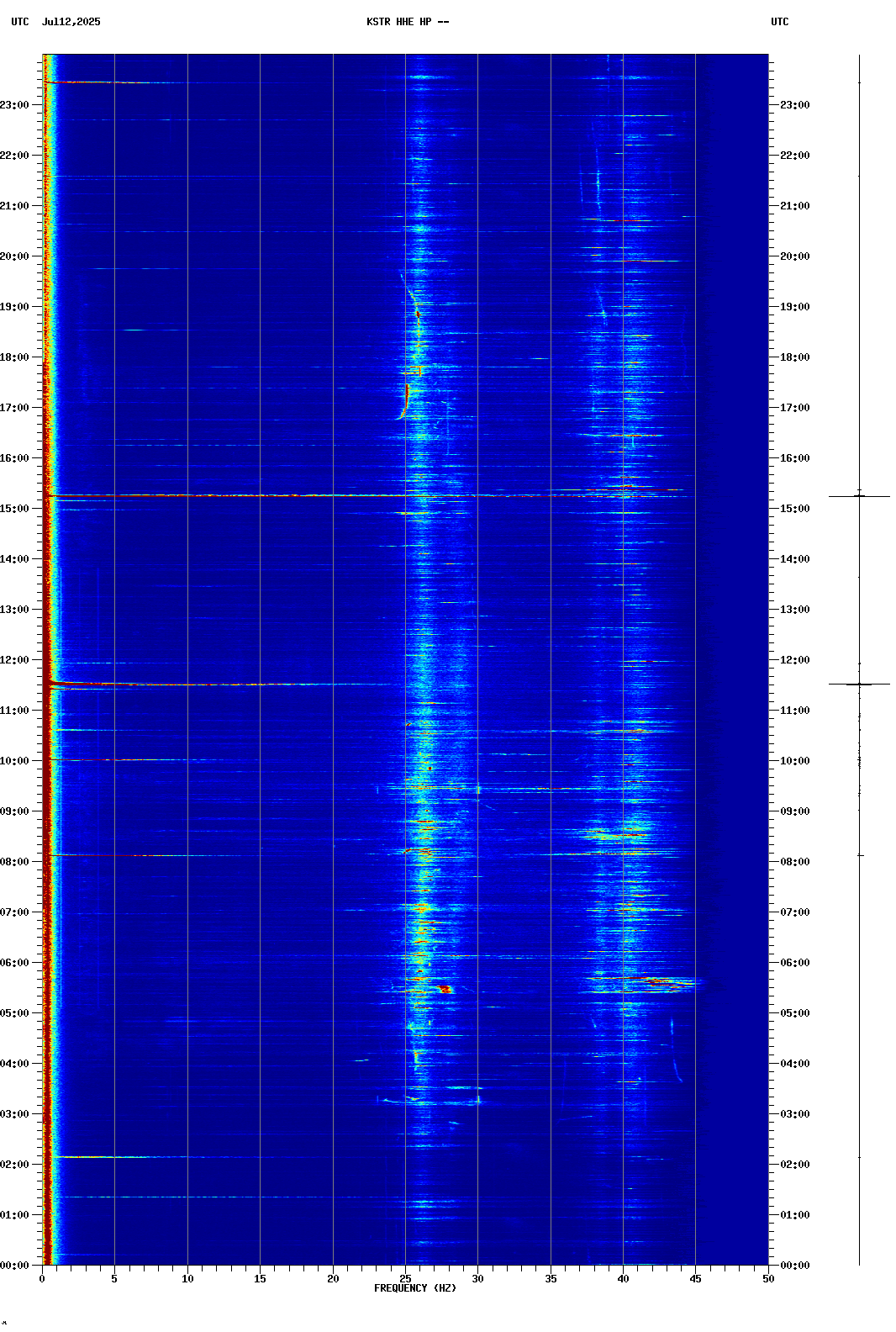This screenshot has height=1332, width=896.
Task: Click '14:00' on the right time axis
Action: click(x=795, y=559)
